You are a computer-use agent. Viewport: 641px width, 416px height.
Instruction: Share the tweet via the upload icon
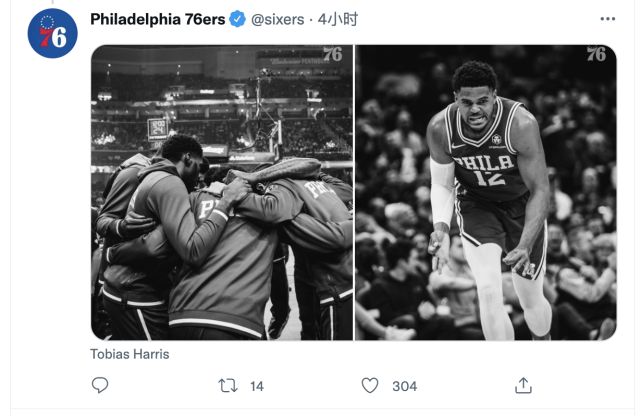tap(522, 385)
